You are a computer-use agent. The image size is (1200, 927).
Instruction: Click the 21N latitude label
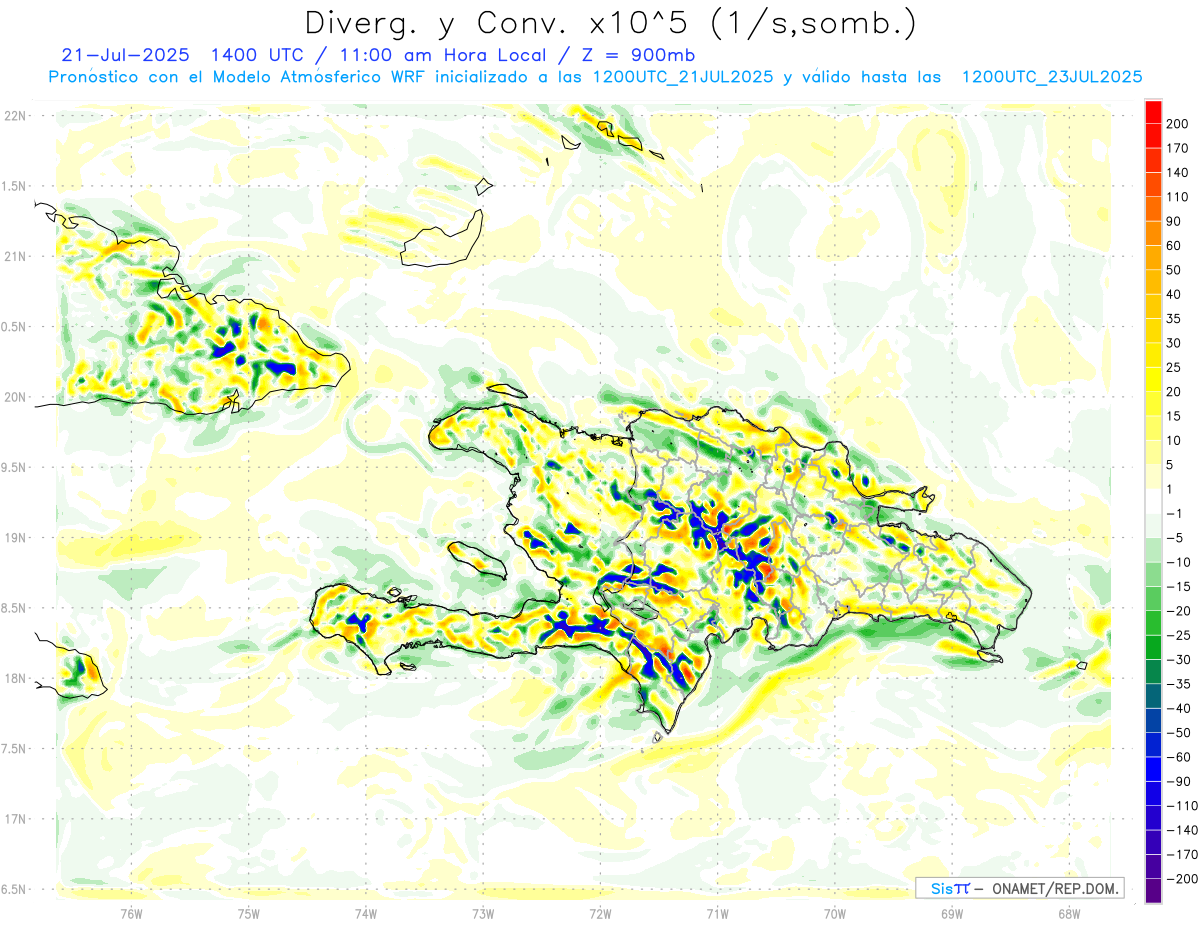[x=14, y=256]
